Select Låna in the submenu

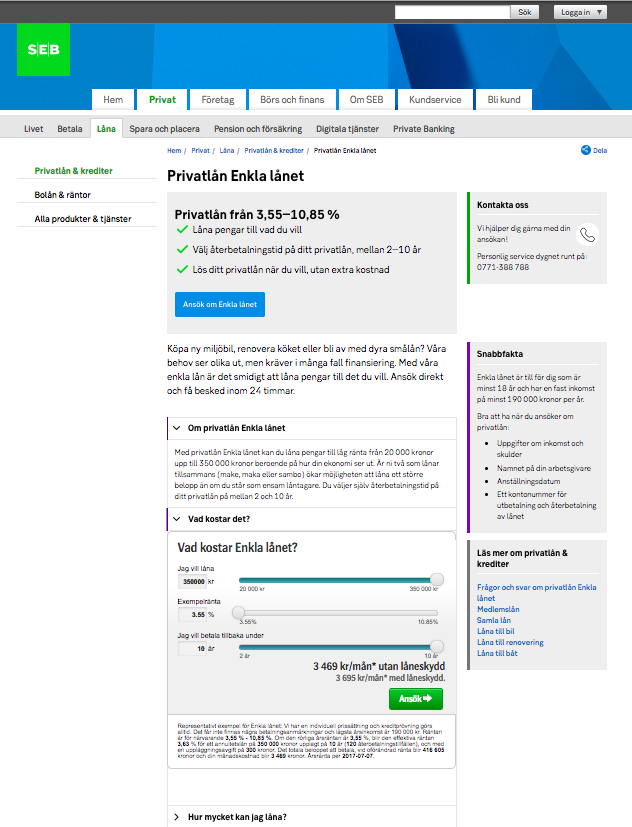click(x=106, y=129)
